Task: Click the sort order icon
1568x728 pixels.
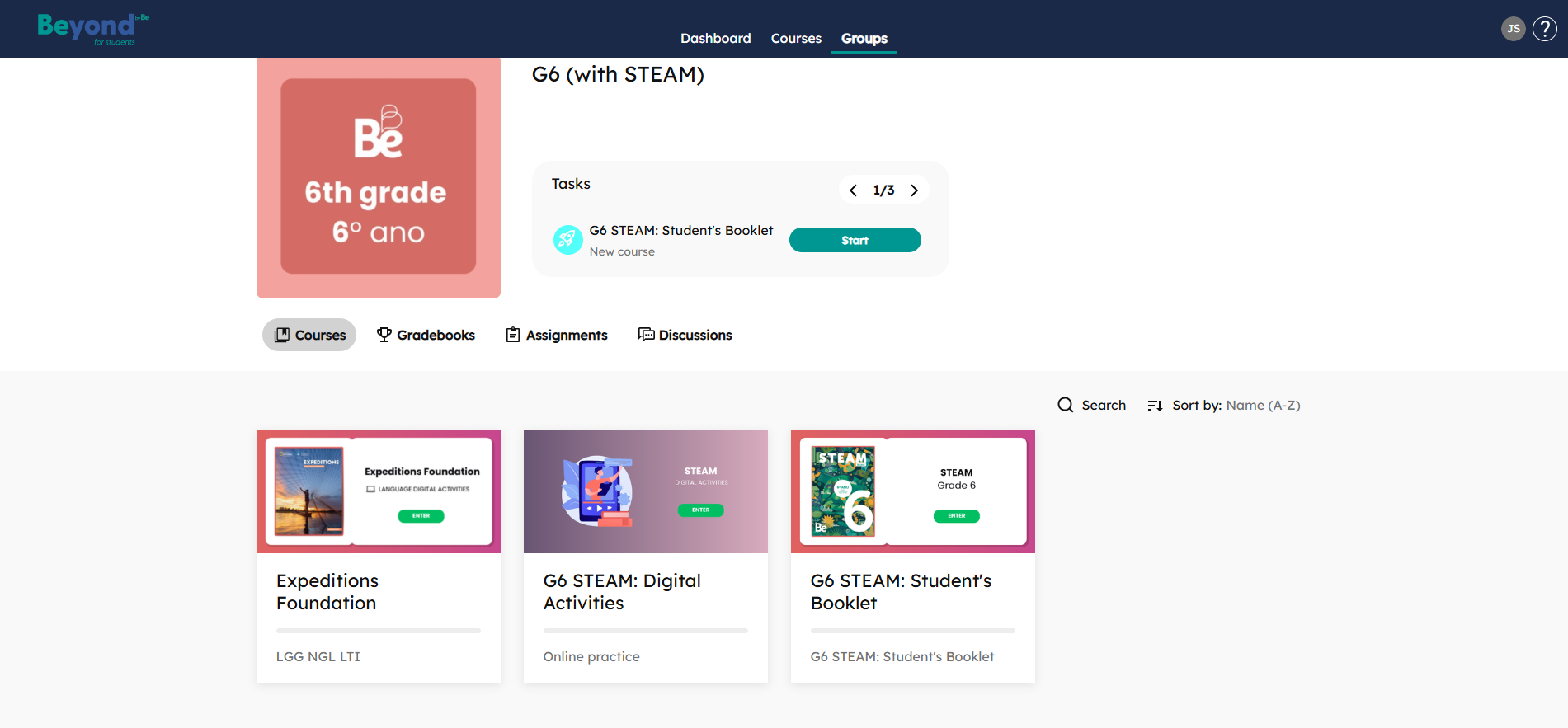Action: coord(1155,406)
